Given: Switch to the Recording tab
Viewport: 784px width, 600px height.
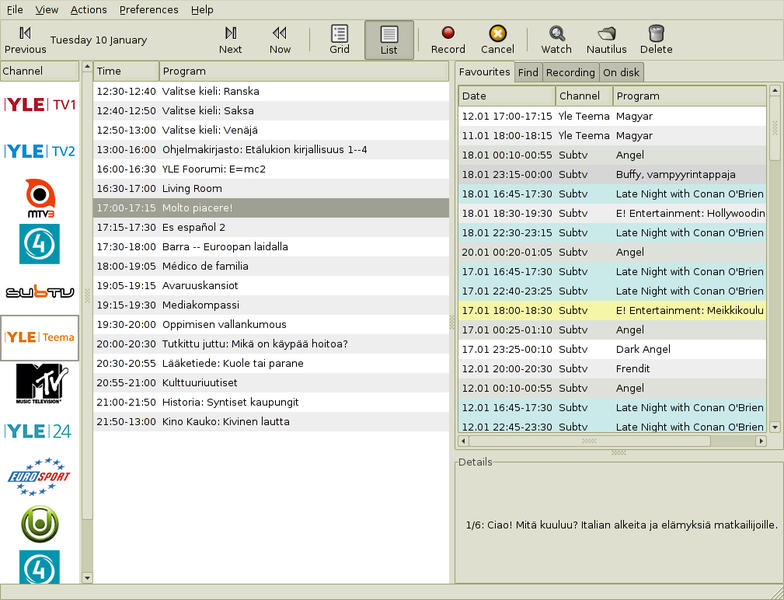Looking at the screenshot, I should click(570, 72).
